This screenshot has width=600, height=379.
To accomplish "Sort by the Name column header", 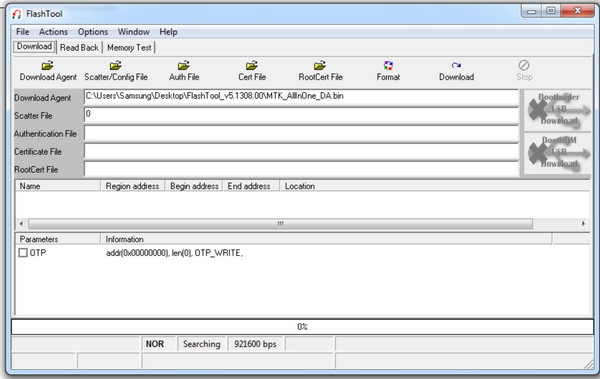I will (58, 186).
